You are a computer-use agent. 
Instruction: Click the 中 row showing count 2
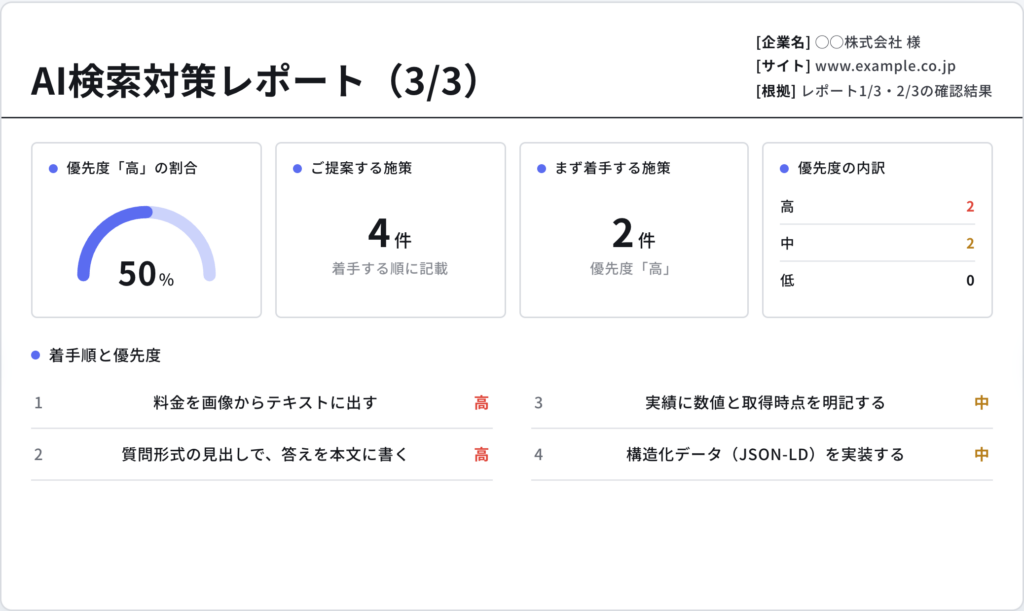click(877, 243)
